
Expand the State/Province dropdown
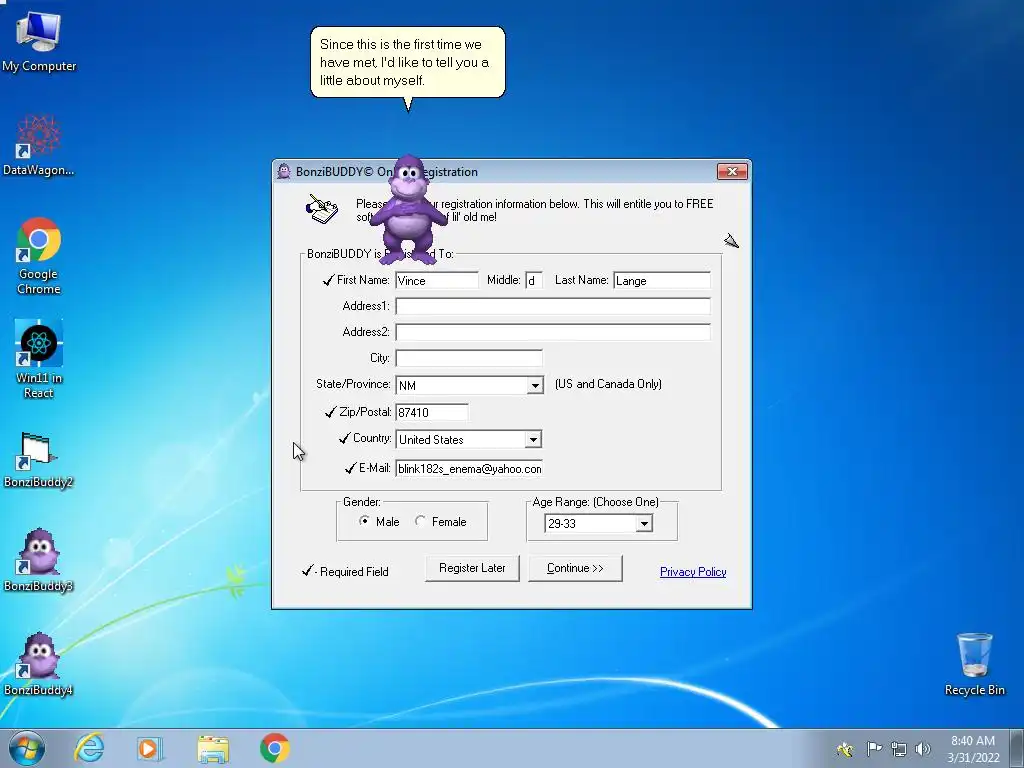[535, 385]
